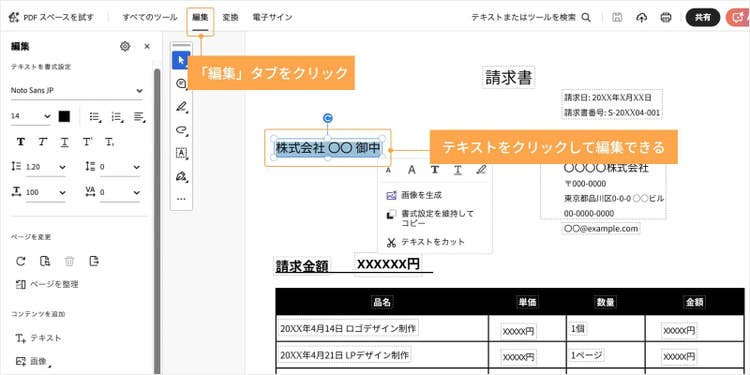Screen dimensions: 750x375
Task: Toggle bold in floating text toolbar
Action: (435, 170)
